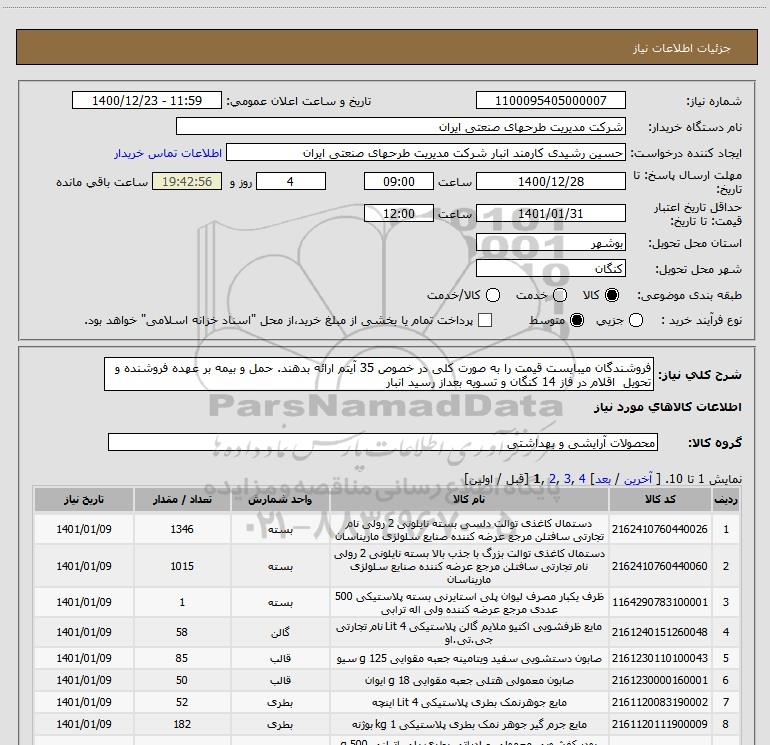
Task: Click the تاریخ نیاز column header
Action: coord(84,499)
